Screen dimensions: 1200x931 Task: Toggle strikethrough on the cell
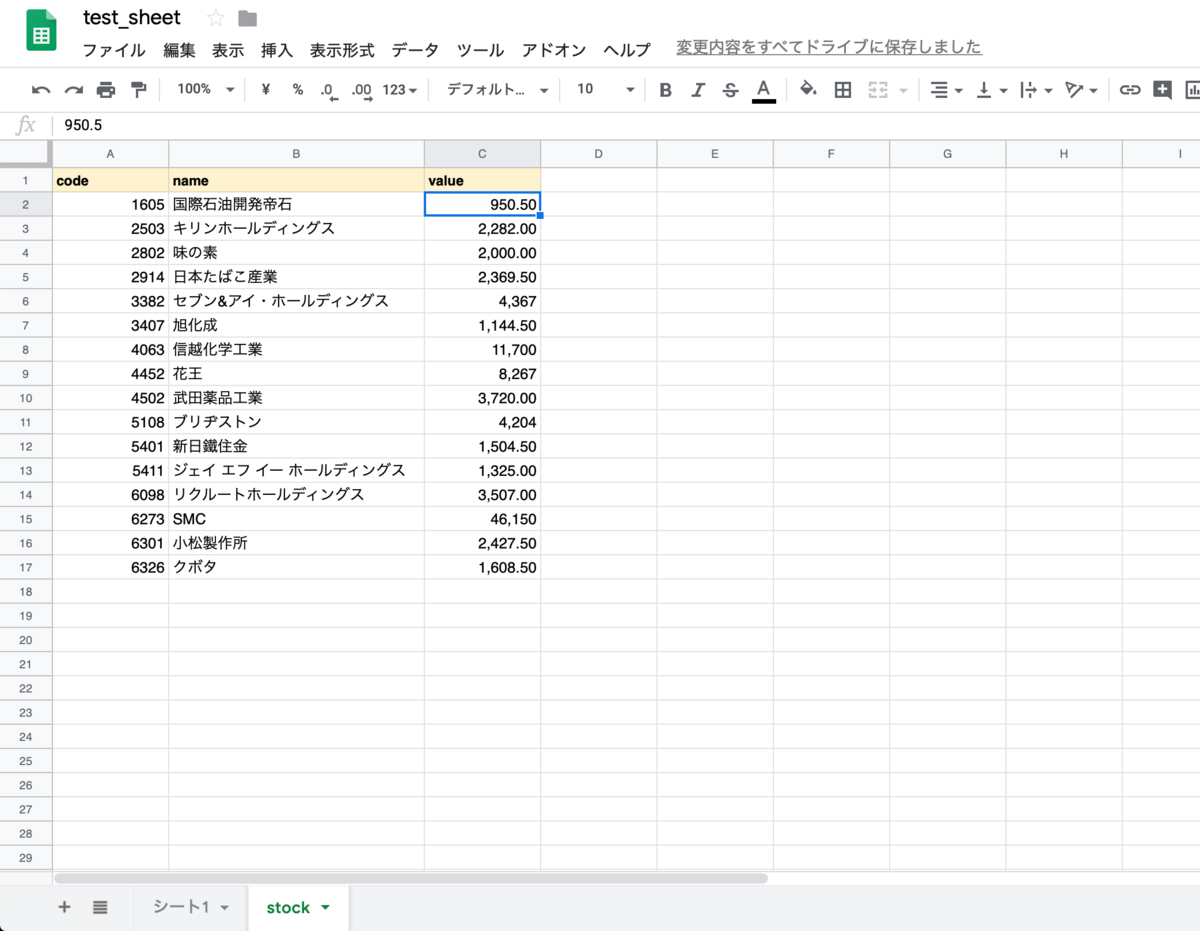click(730, 89)
